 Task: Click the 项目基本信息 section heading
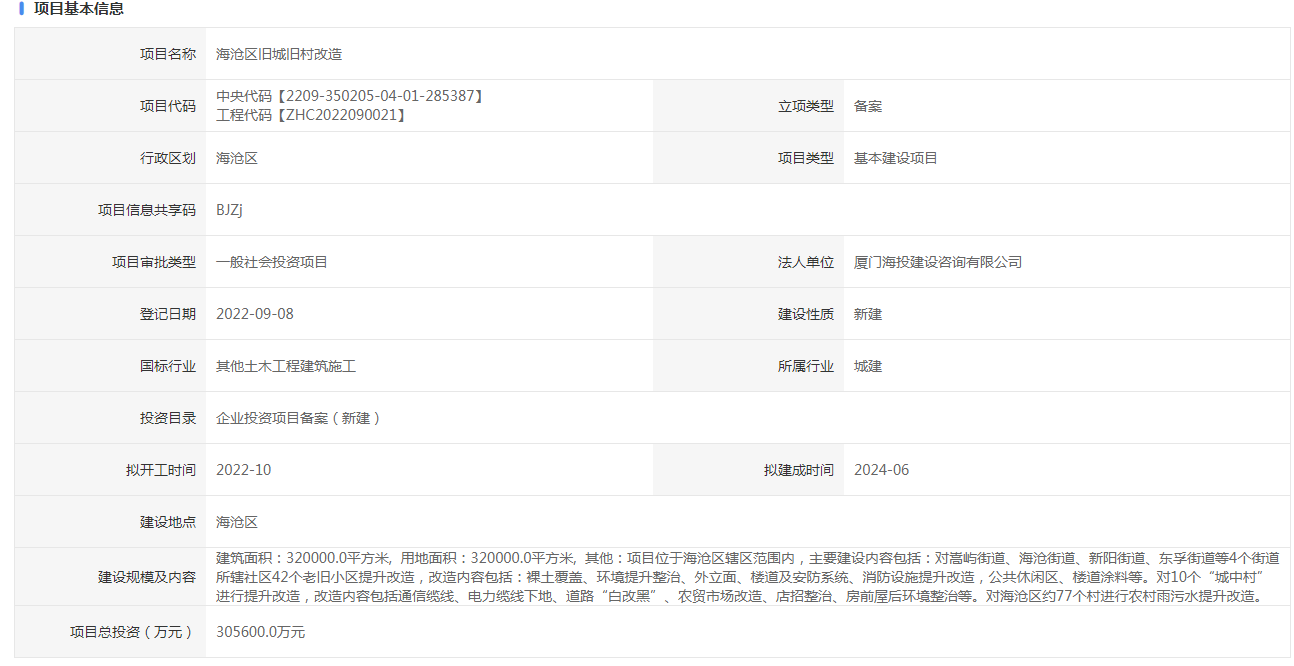pos(79,9)
